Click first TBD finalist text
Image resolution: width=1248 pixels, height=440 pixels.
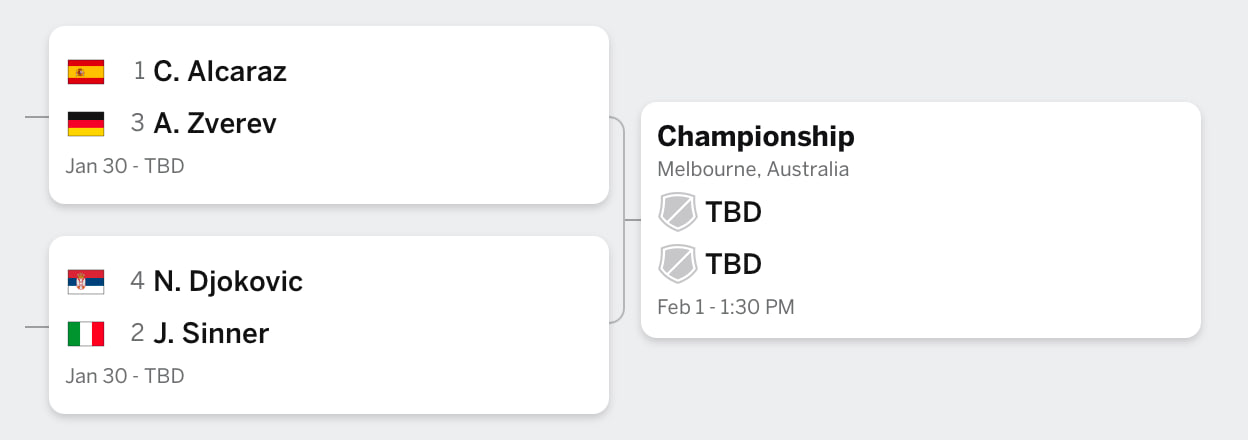(x=733, y=212)
